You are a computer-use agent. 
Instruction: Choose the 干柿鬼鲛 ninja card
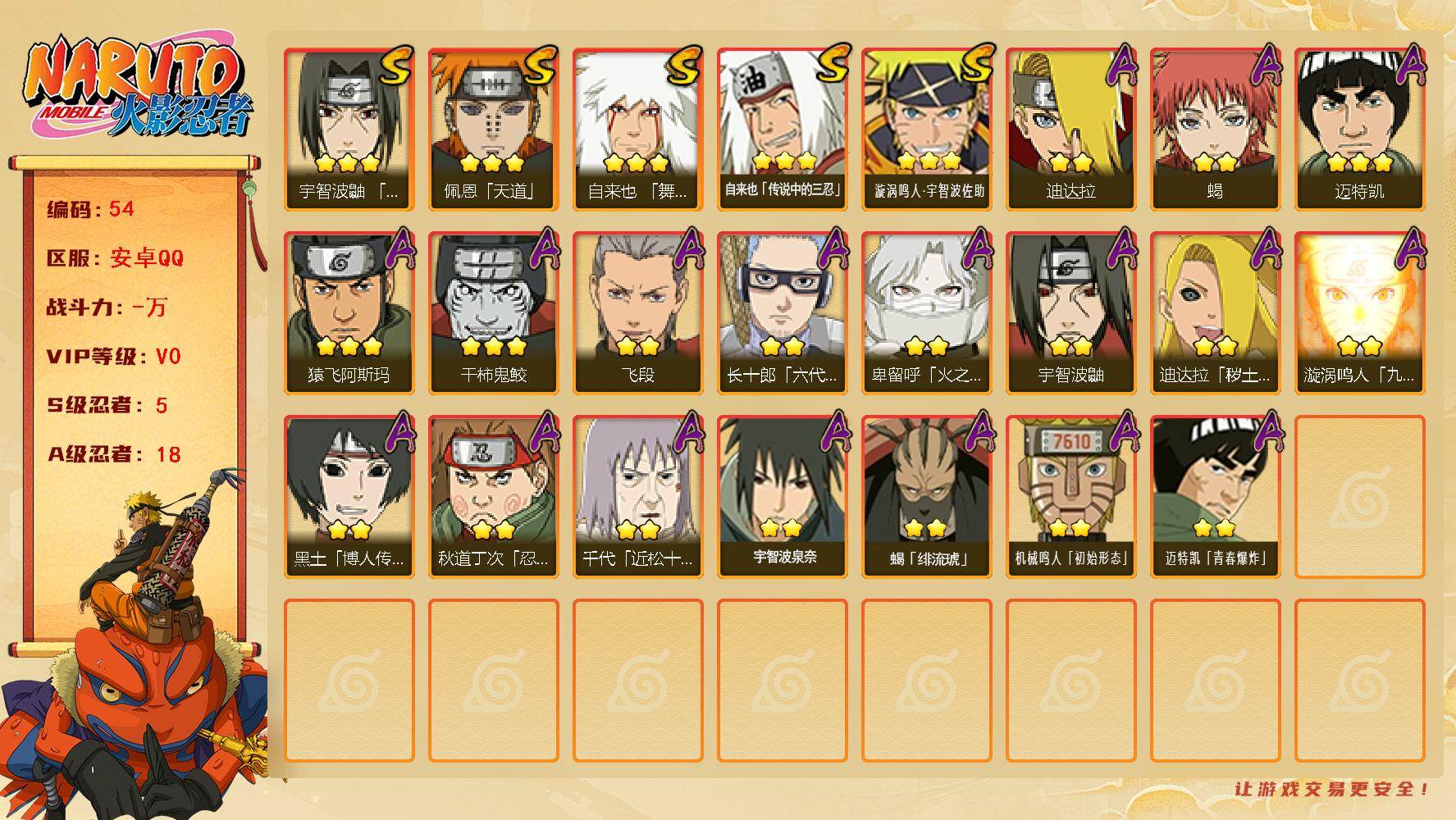[493, 313]
